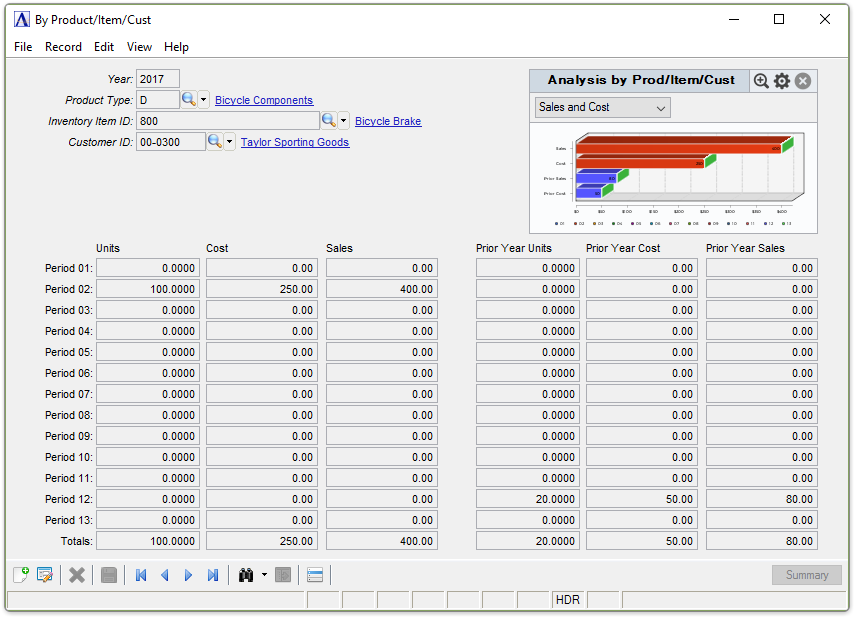Go to the first record
The image size is (858, 620).
[141, 575]
